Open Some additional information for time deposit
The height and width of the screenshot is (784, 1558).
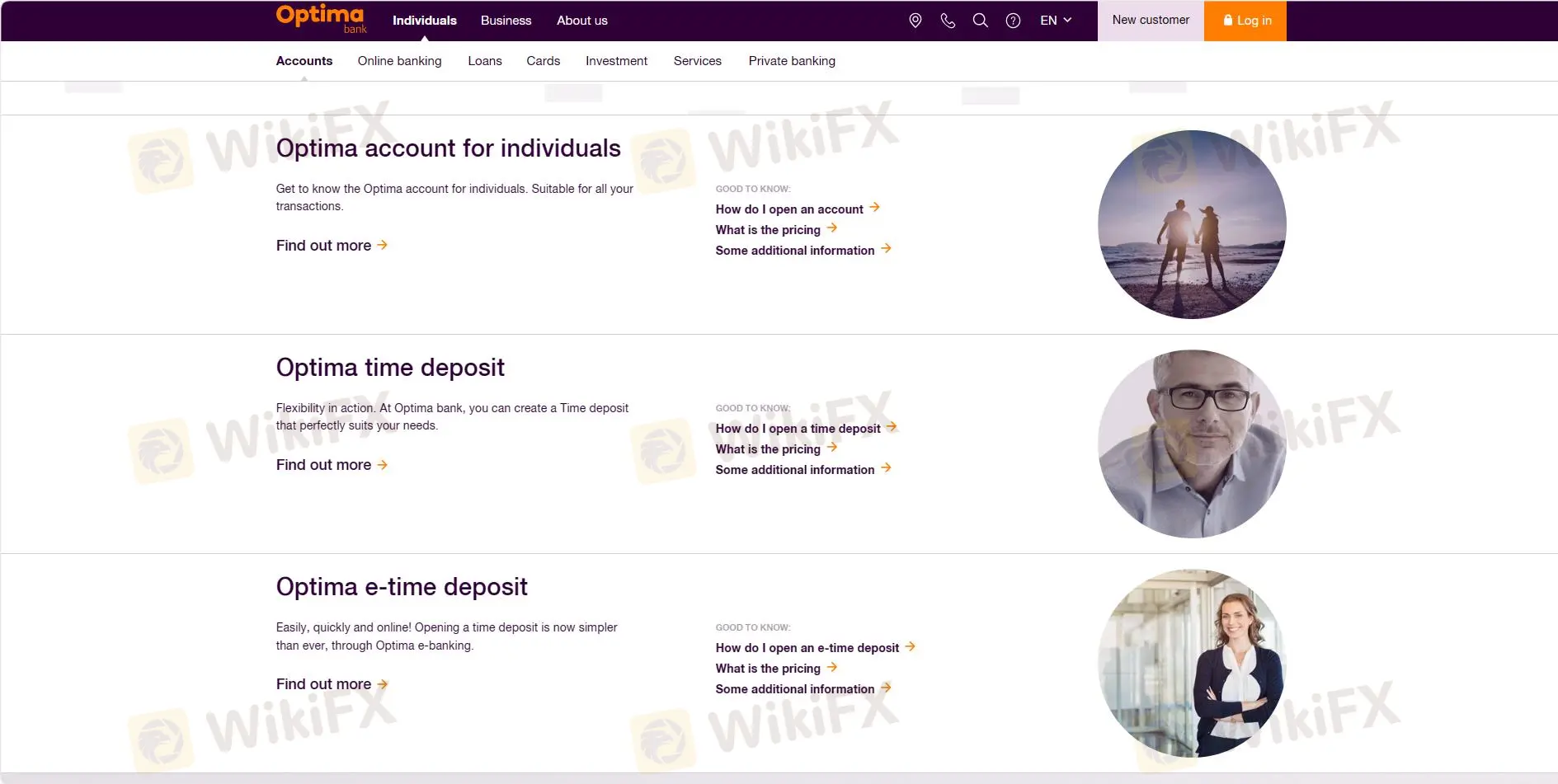pyautogui.click(x=803, y=470)
